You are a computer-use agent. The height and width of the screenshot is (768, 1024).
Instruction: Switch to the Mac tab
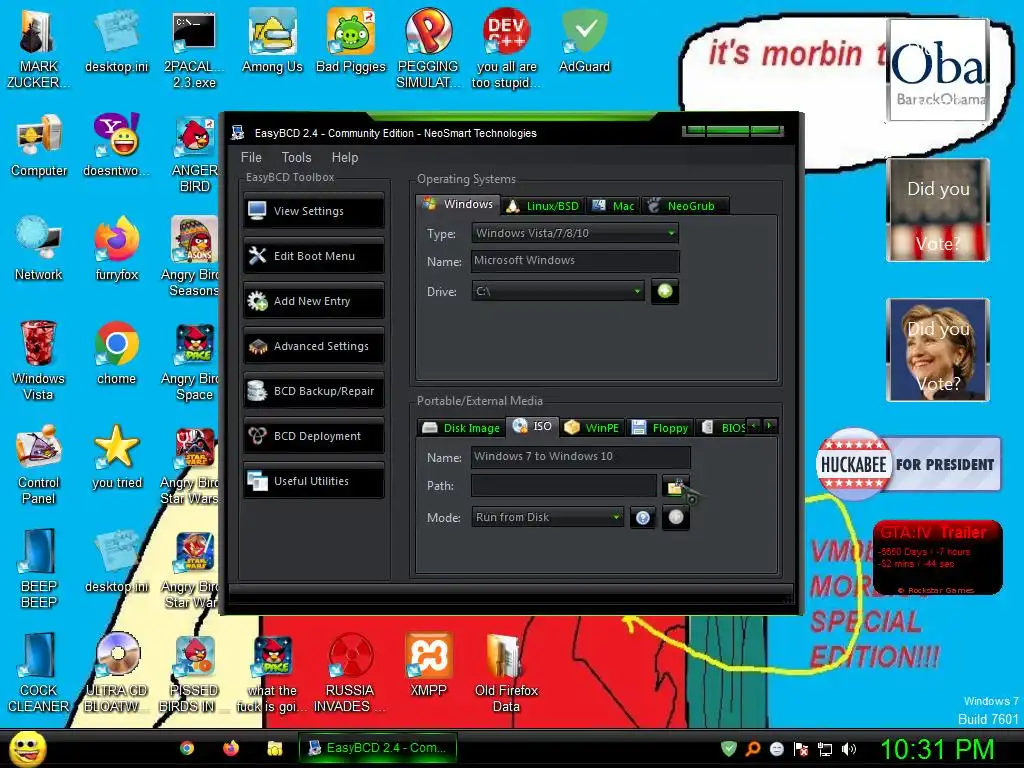tap(614, 206)
